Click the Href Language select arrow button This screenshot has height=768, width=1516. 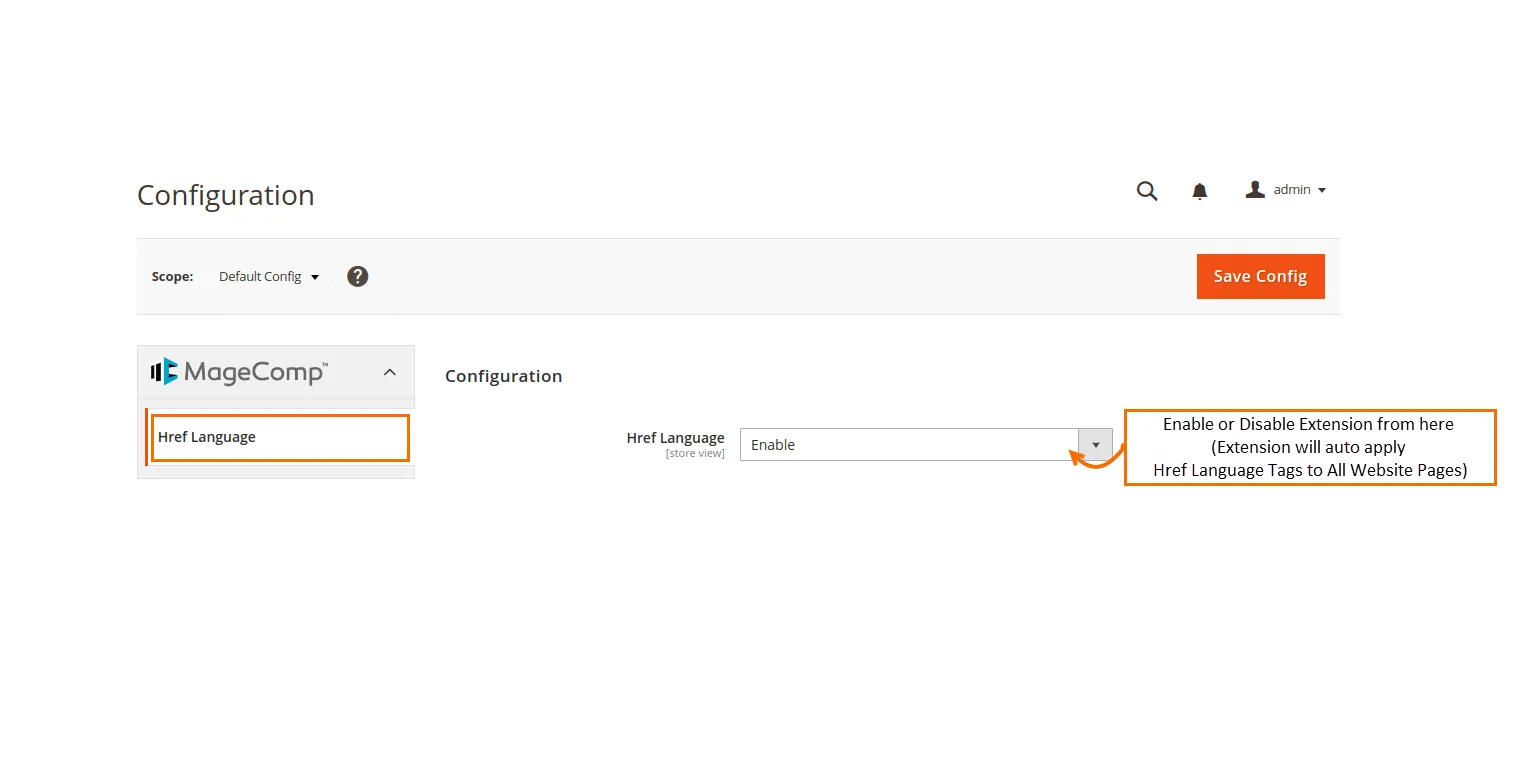[x=1095, y=445]
